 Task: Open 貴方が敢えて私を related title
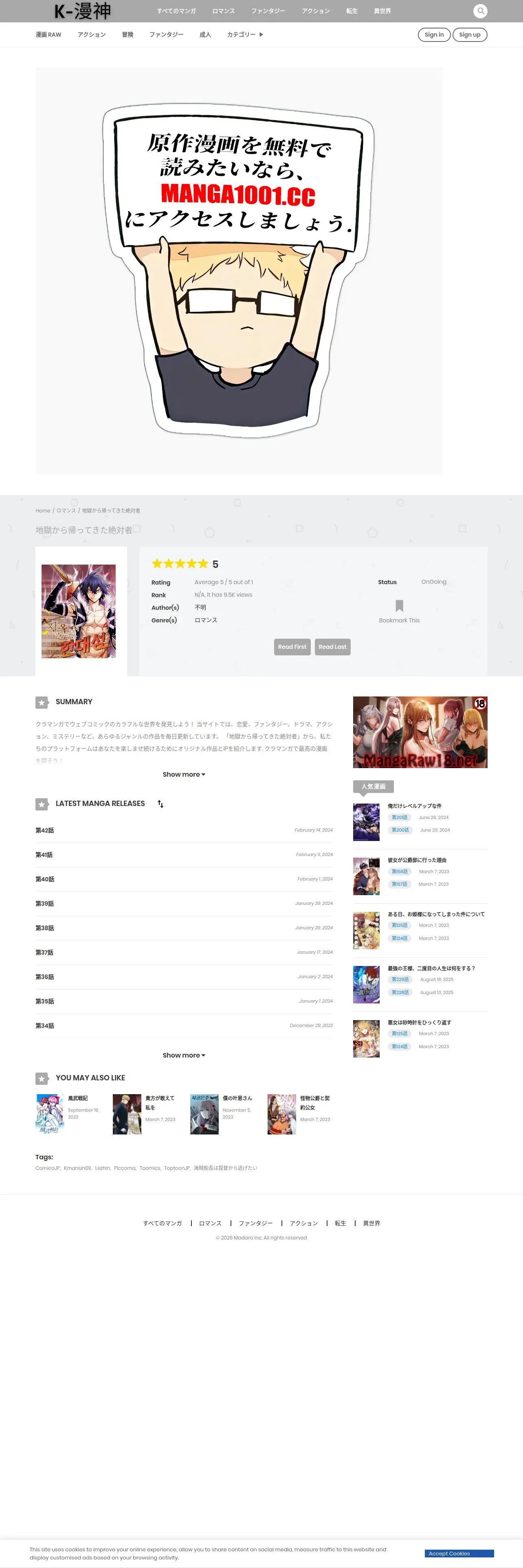pyautogui.click(x=160, y=1103)
